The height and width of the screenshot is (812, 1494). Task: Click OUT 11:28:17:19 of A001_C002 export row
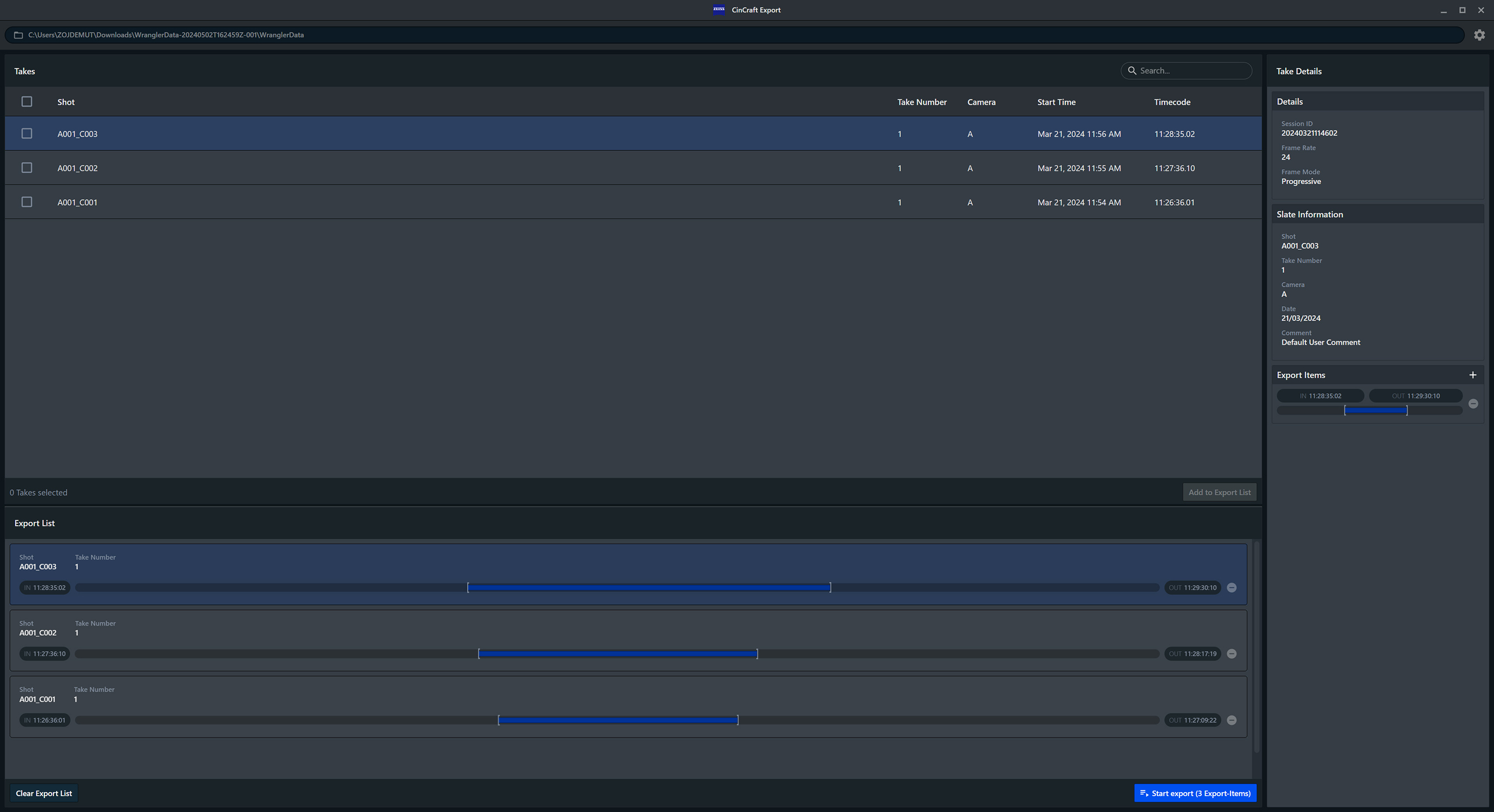pyautogui.click(x=1192, y=654)
